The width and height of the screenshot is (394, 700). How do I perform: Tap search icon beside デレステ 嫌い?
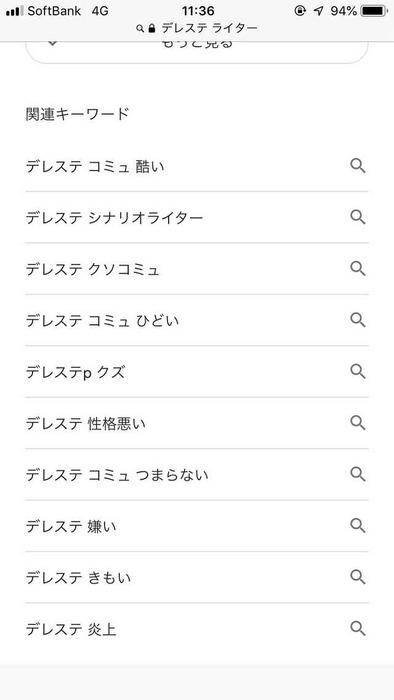tap(357, 526)
